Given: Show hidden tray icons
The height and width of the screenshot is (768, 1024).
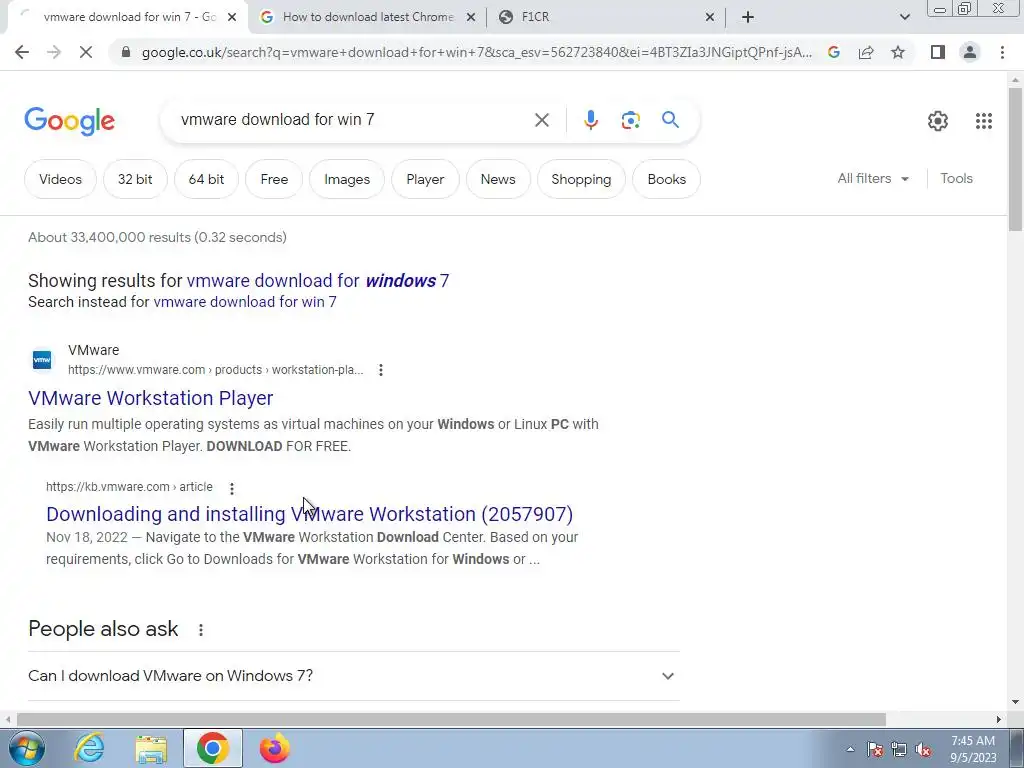Looking at the screenshot, I should coord(850,749).
